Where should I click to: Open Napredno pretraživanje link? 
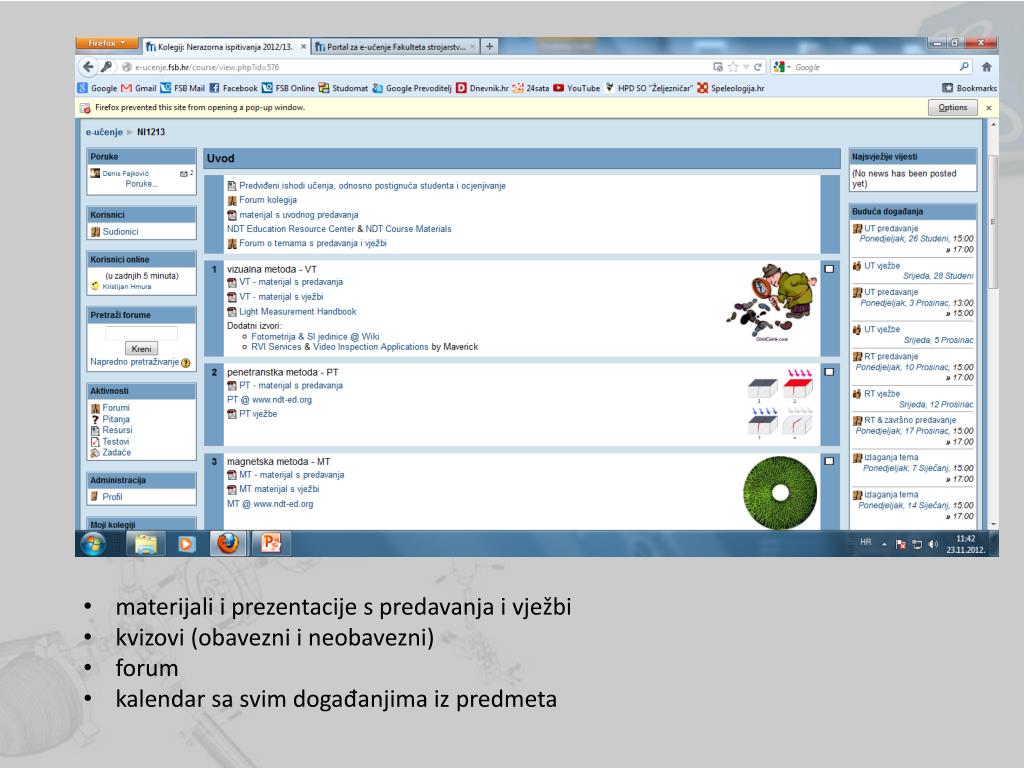(x=135, y=362)
